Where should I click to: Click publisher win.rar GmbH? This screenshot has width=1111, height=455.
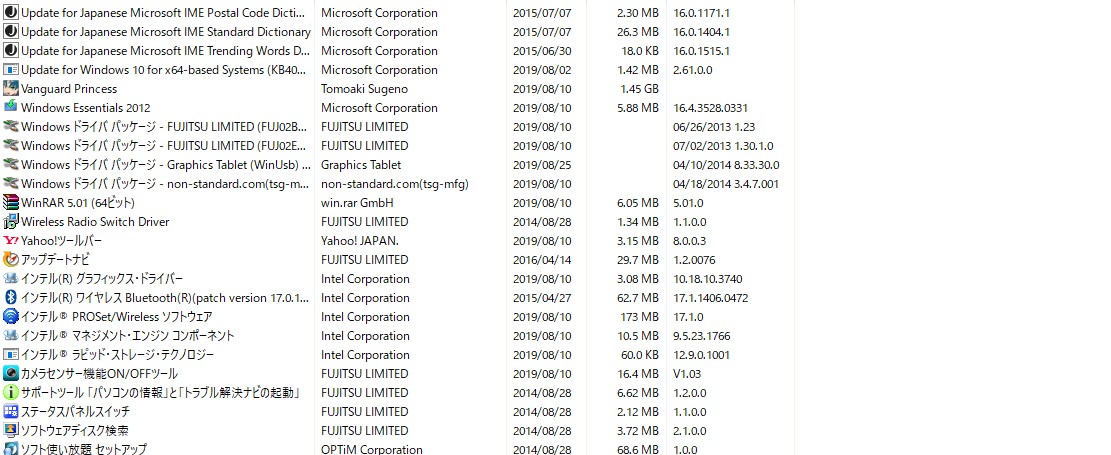357,203
